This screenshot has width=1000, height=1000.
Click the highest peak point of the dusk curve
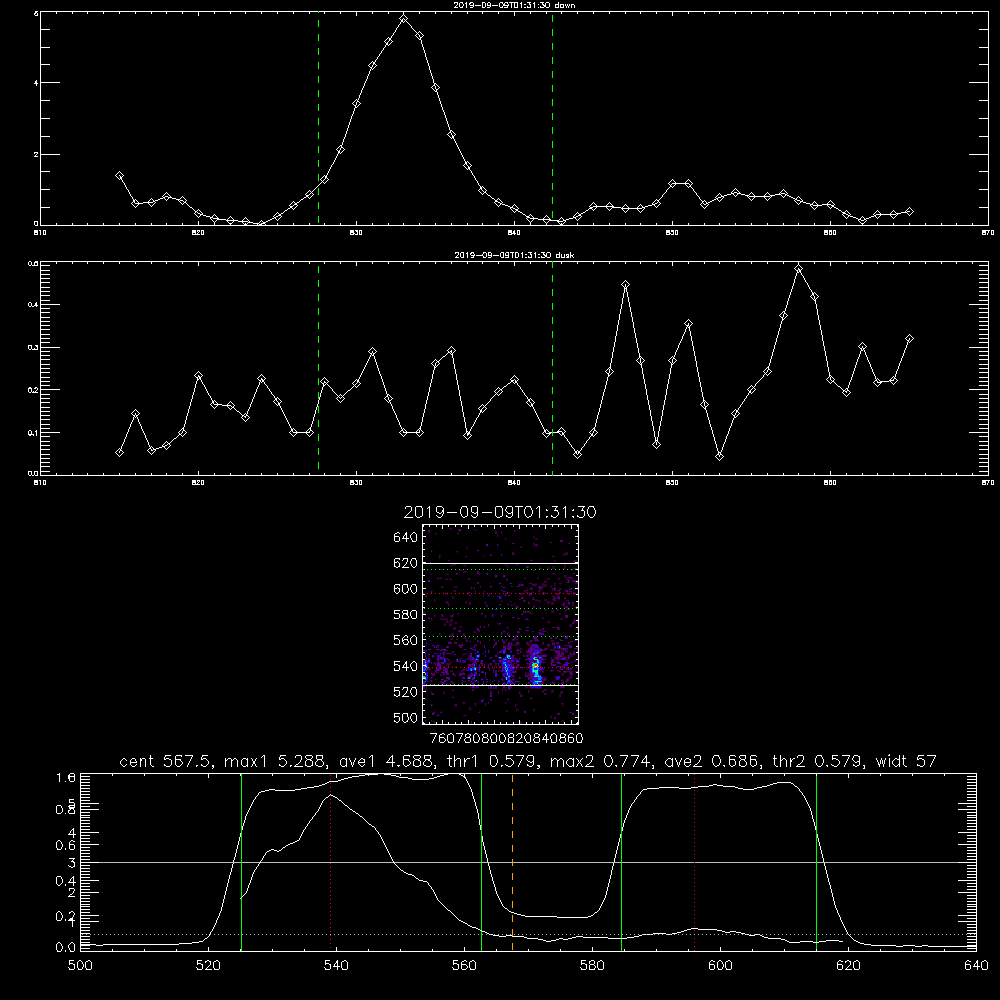click(798, 268)
